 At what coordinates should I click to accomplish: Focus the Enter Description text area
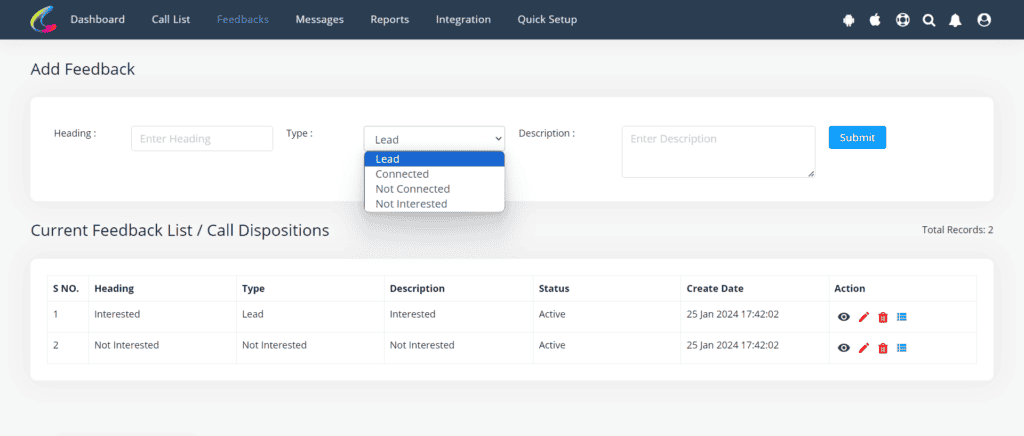click(718, 151)
